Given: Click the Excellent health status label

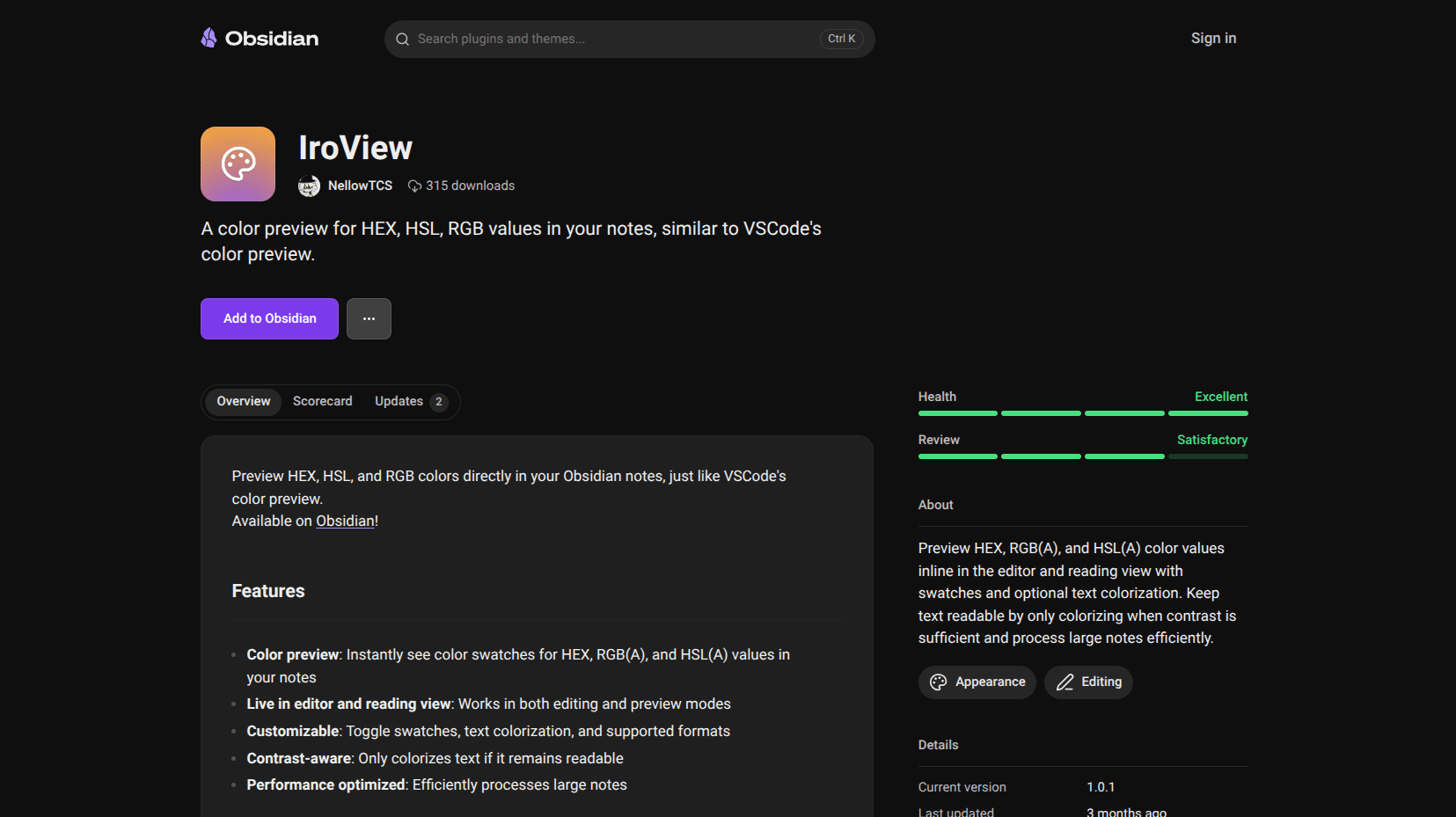Looking at the screenshot, I should tap(1221, 397).
